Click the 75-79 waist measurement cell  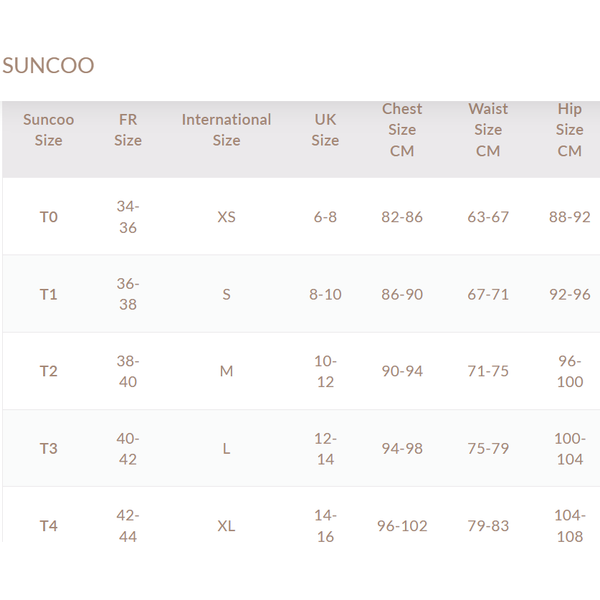pyautogui.click(x=488, y=448)
